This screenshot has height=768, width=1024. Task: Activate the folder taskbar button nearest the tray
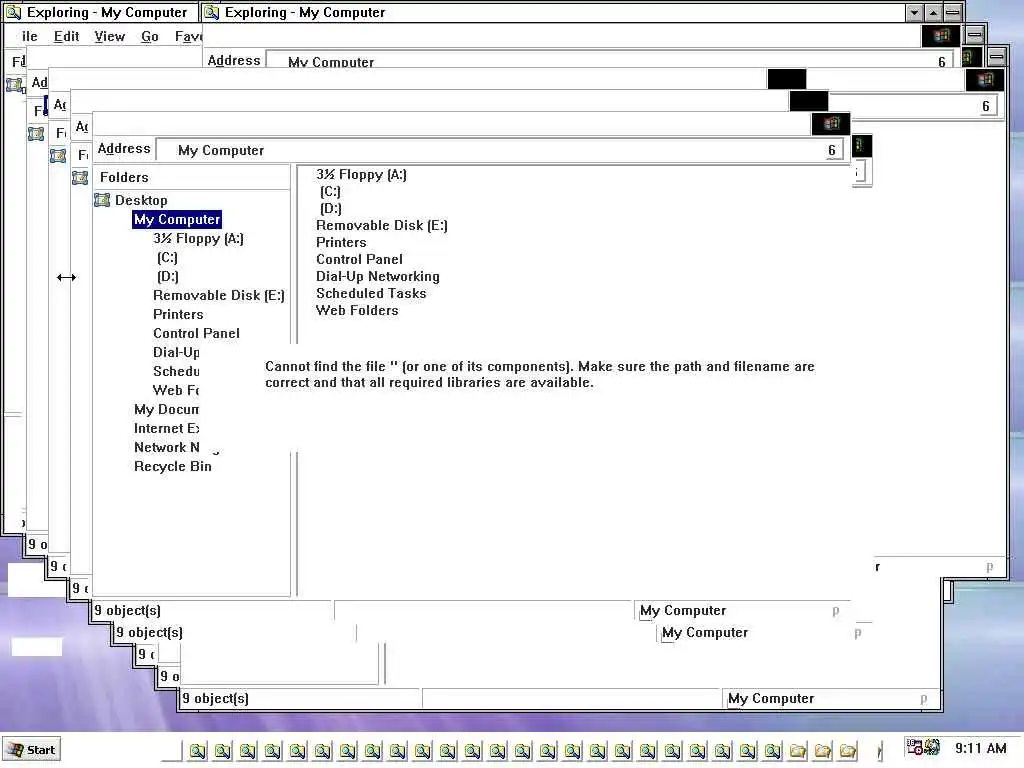[x=848, y=751]
